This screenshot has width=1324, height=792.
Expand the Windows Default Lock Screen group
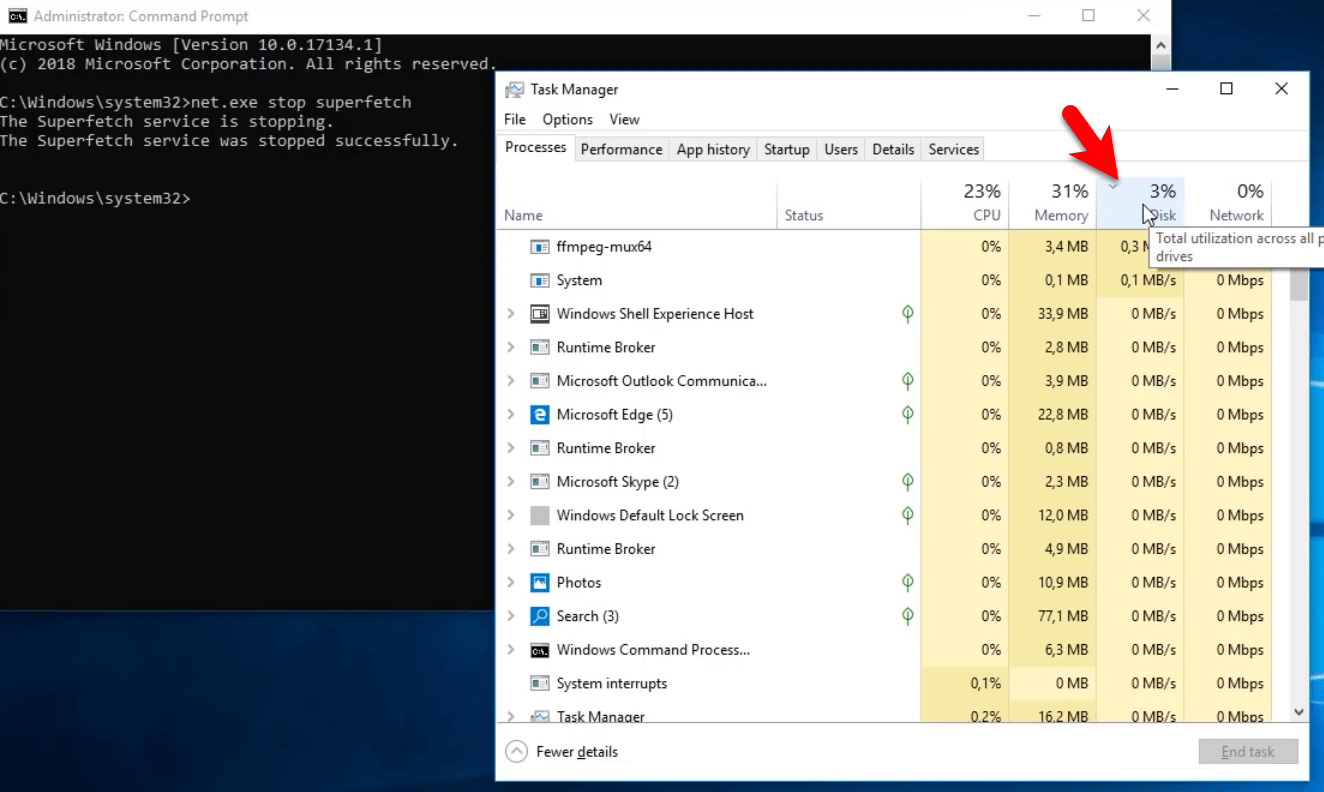[x=511, y=516]
